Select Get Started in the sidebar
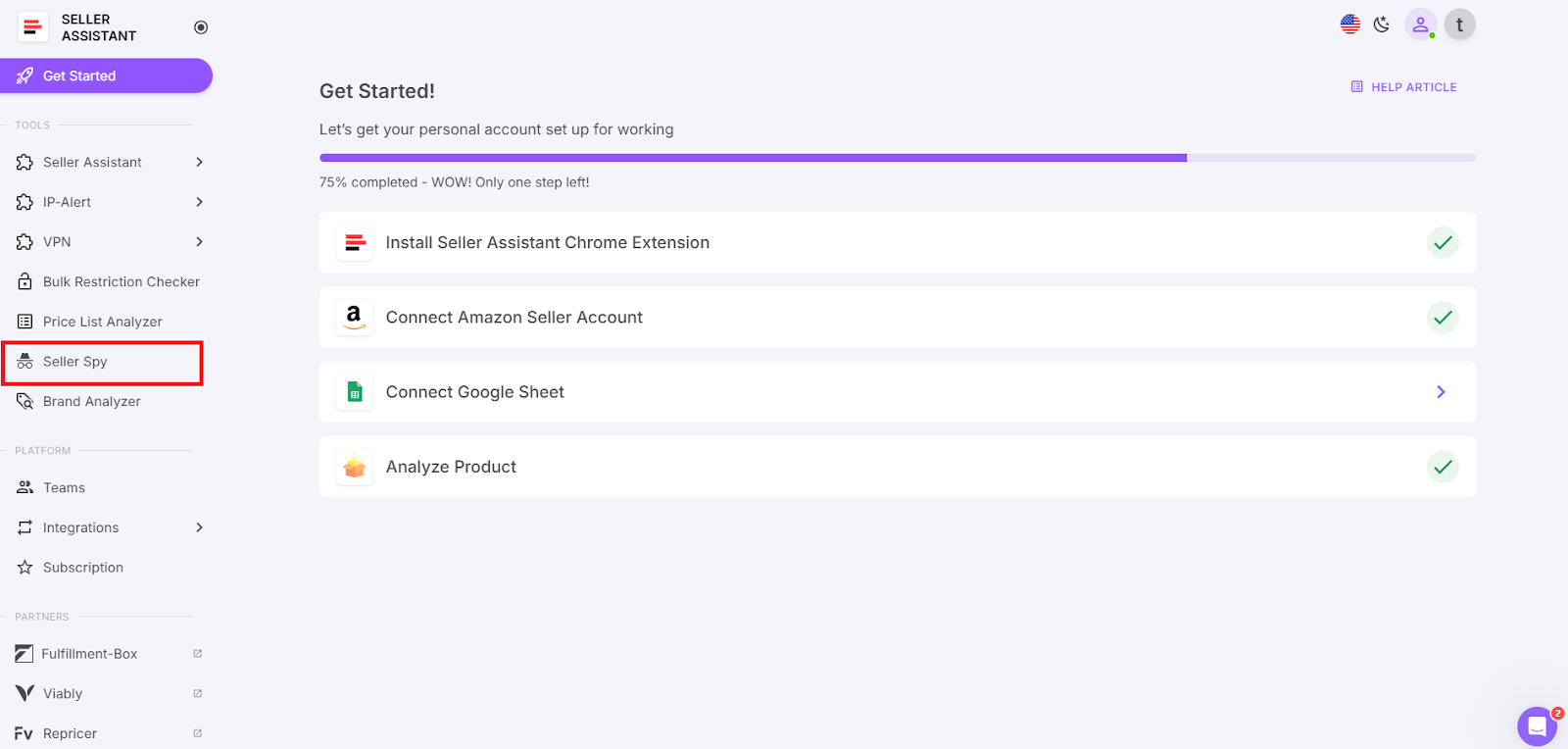Viewport: 1568px width, 749px height. pos(79,75)
